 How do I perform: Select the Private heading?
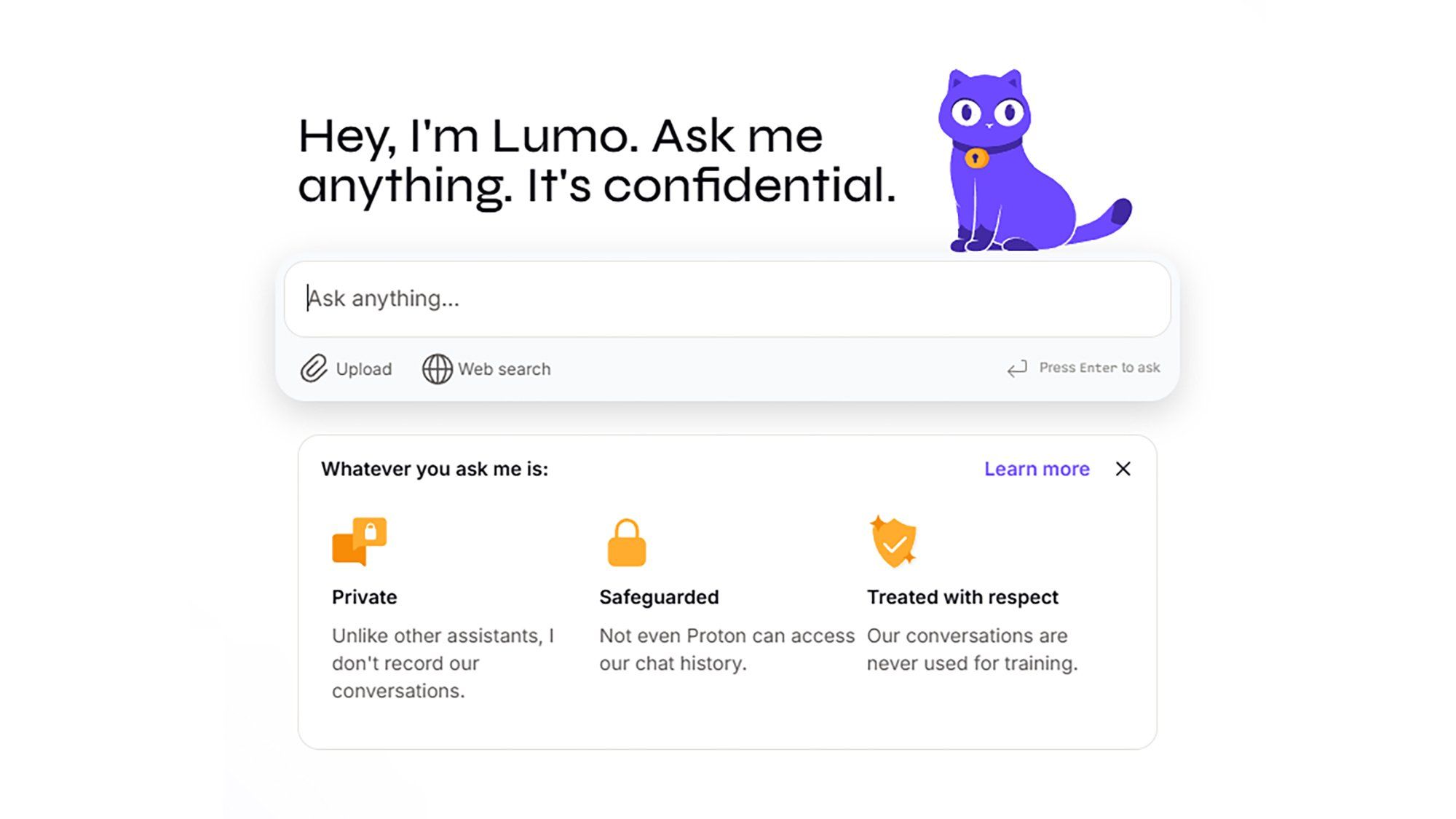365,597
